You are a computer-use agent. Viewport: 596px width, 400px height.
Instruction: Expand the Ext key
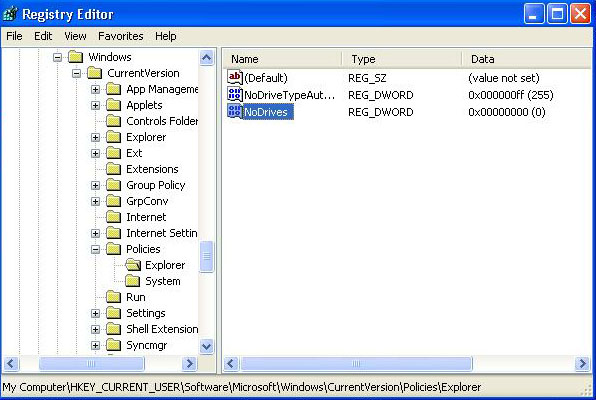(x=95, y=153)
